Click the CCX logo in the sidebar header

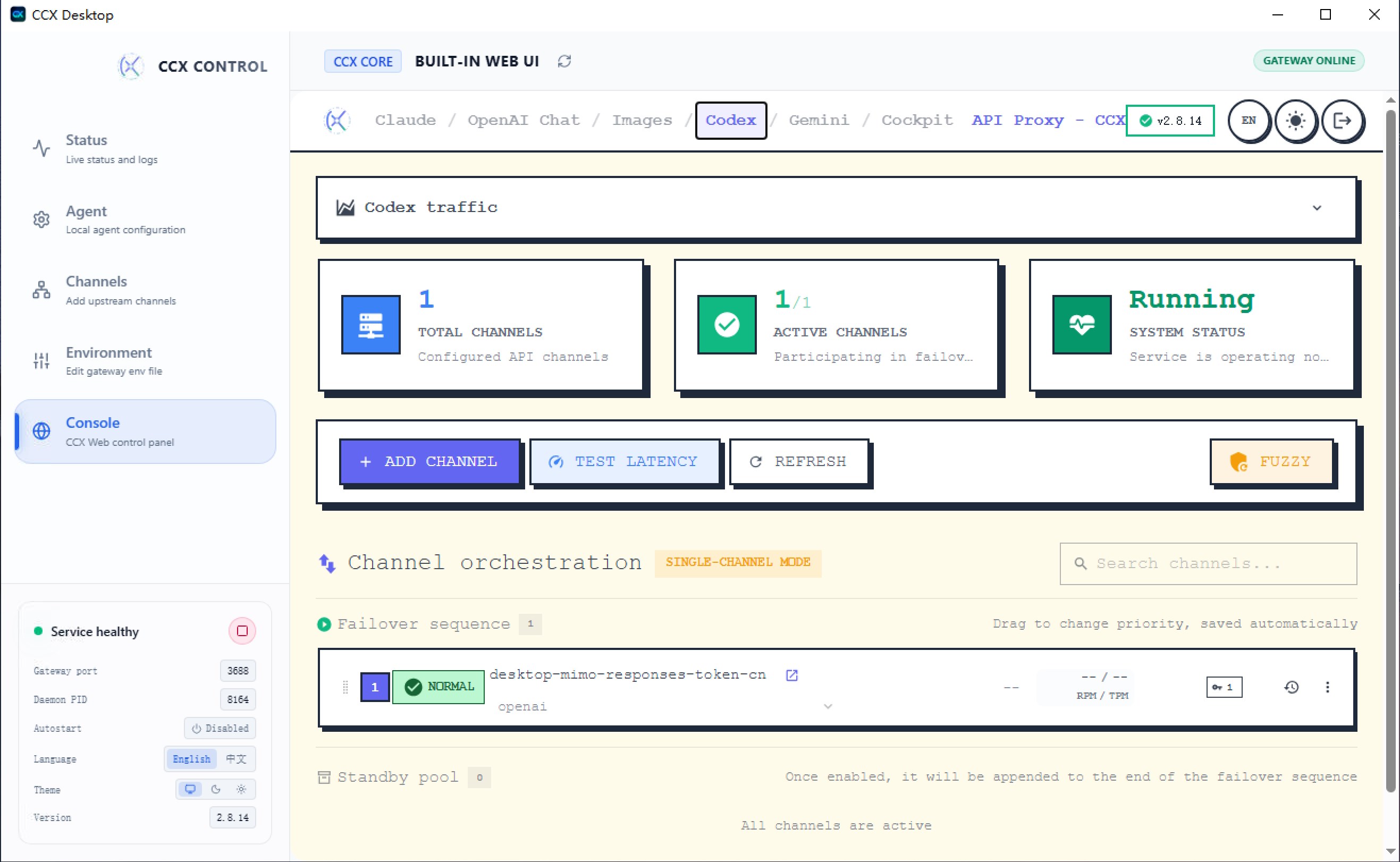[131, 66]
